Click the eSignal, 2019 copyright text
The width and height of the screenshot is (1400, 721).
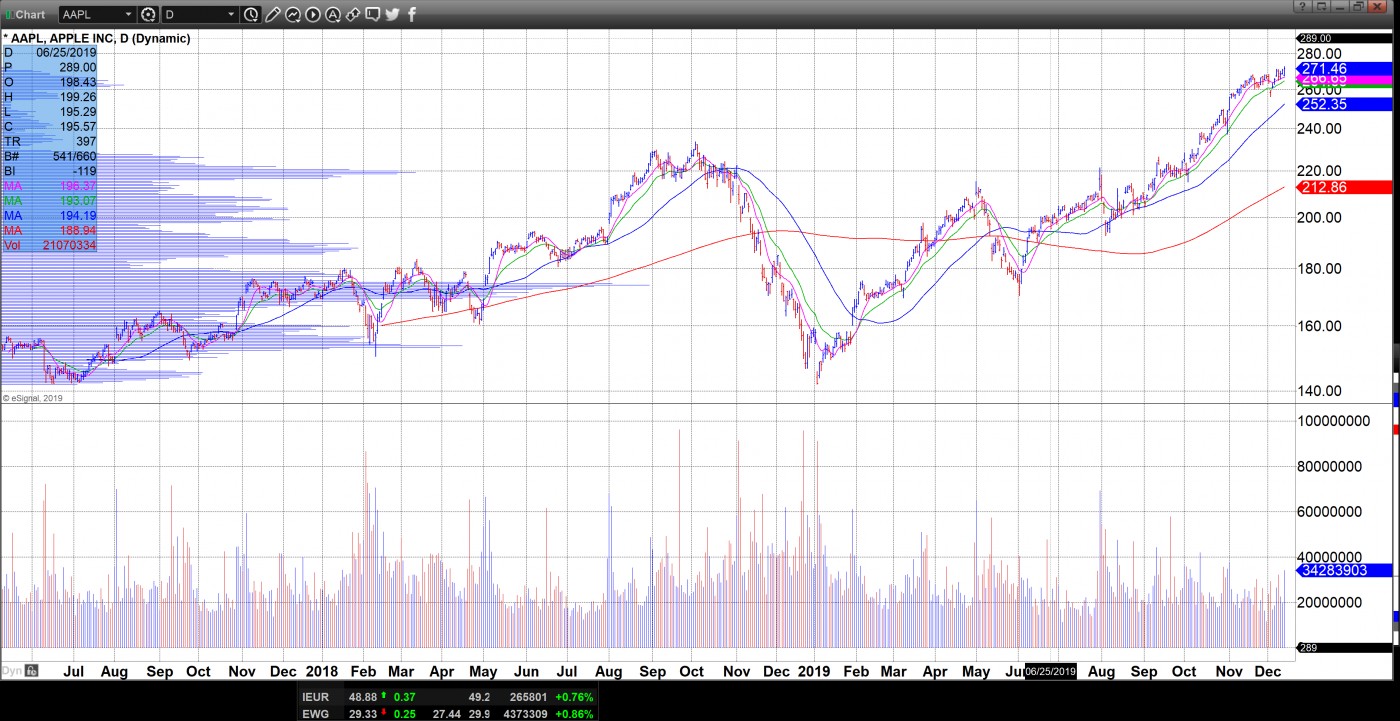coord(33,398)
